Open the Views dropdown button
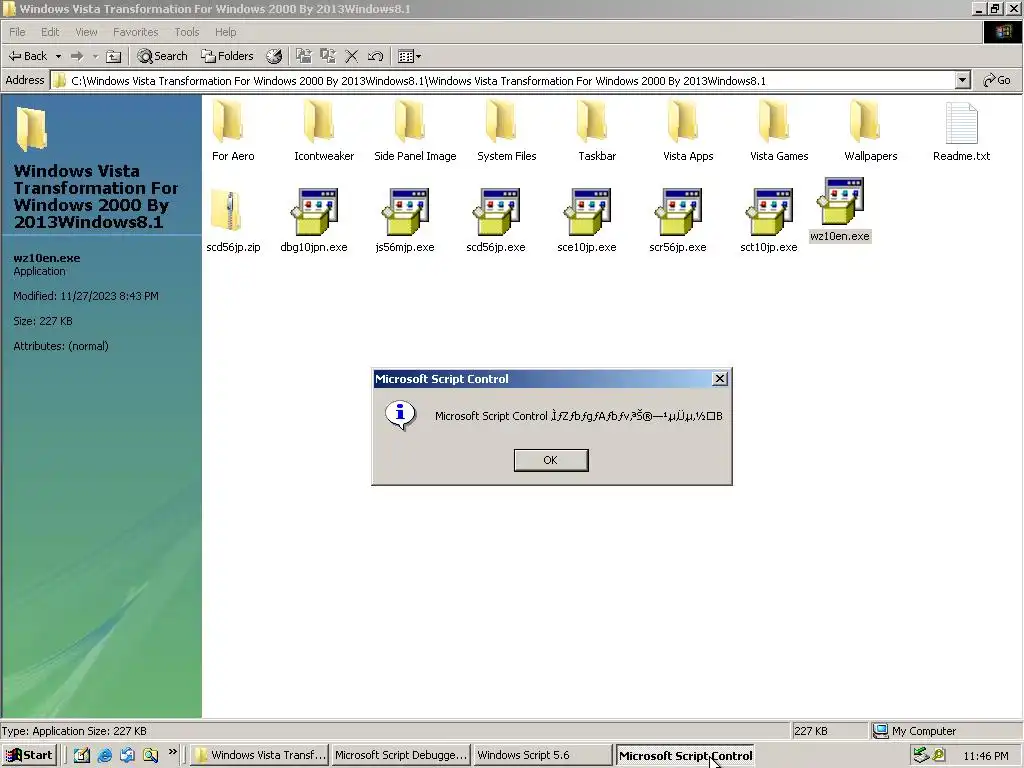 (409, 56)
